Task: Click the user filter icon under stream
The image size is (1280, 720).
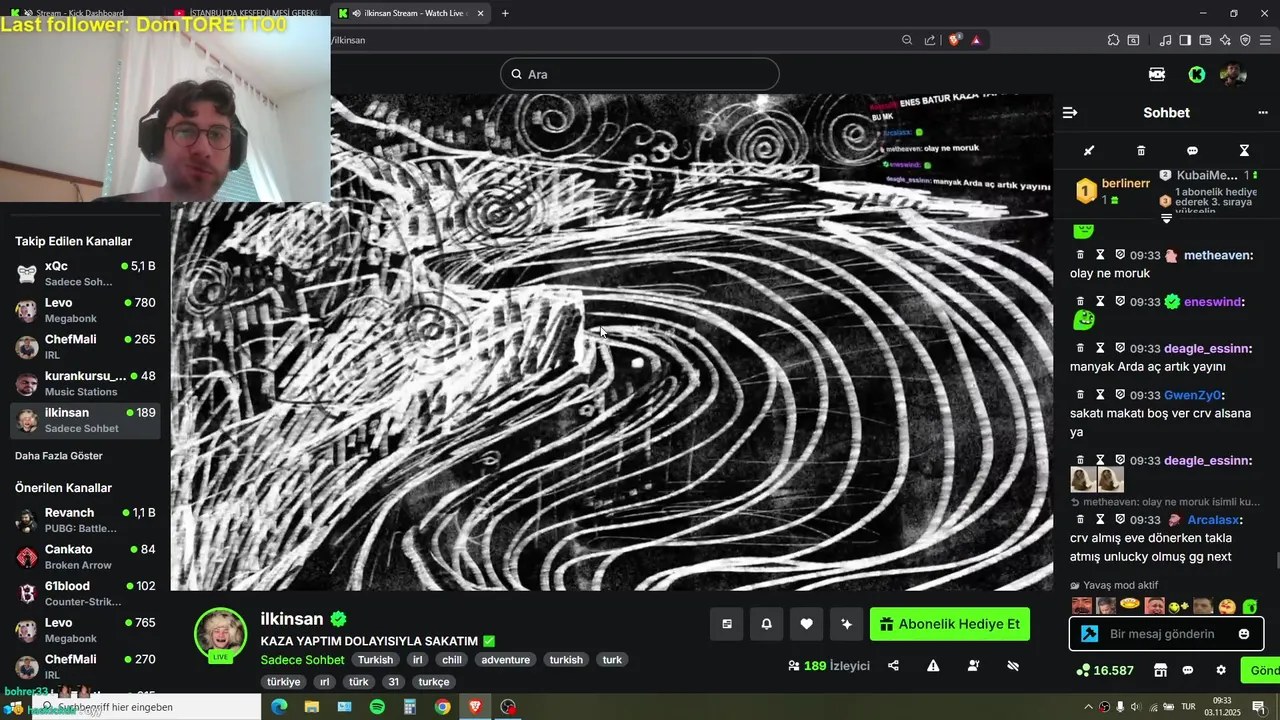Action: [x=973, y=666]
